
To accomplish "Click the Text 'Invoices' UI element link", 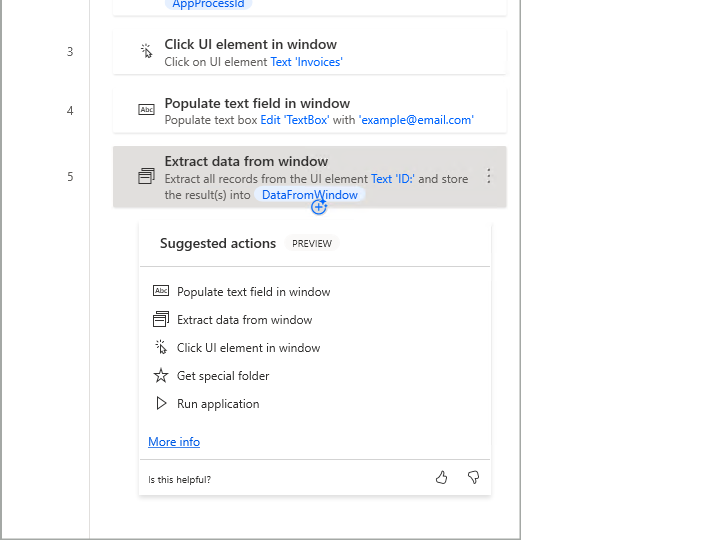I will tap(306, 62).
